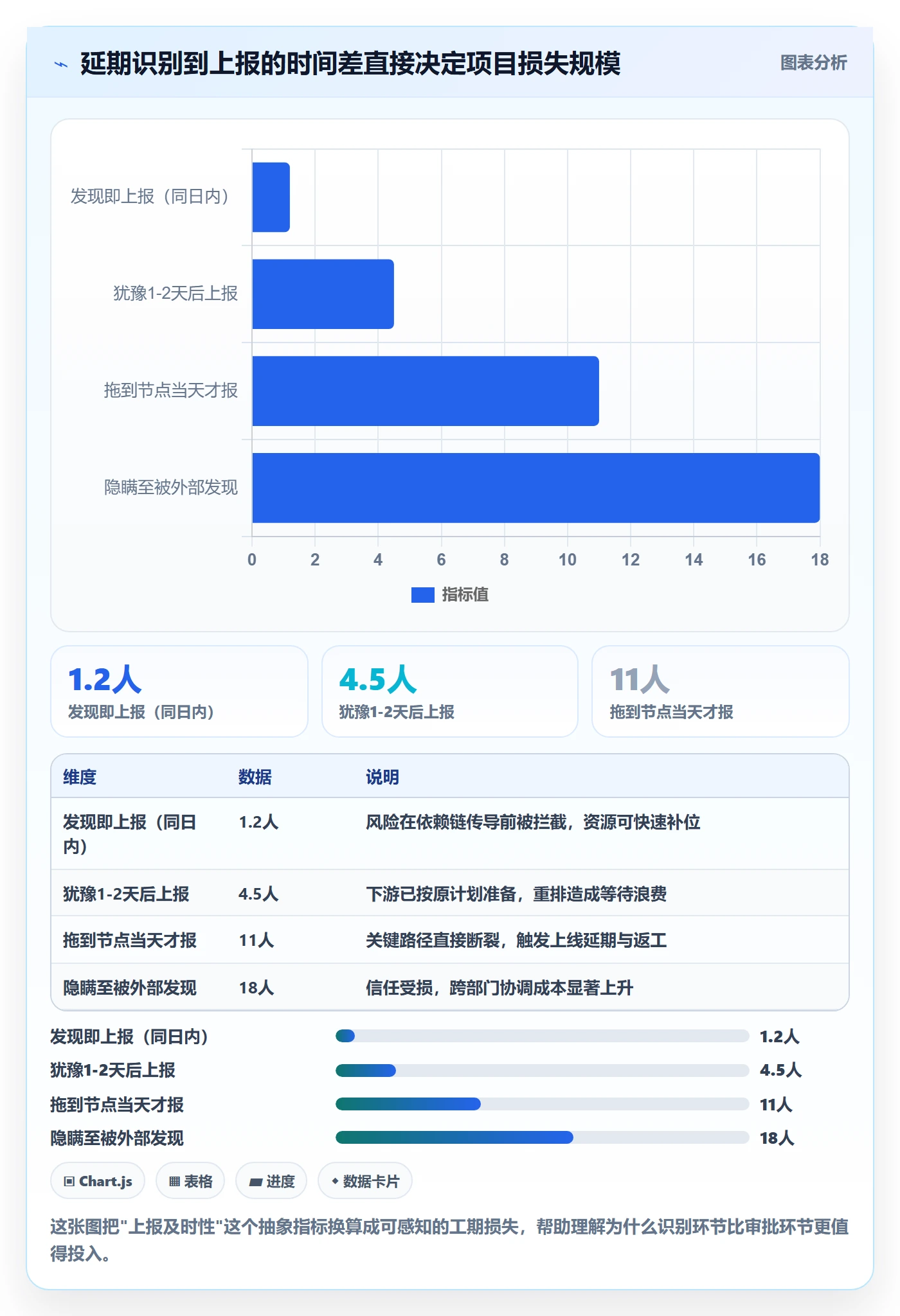Select the 拖到节点当天才报 chart bar
The height and width of the screenshot is (1316, 900).
426,391
